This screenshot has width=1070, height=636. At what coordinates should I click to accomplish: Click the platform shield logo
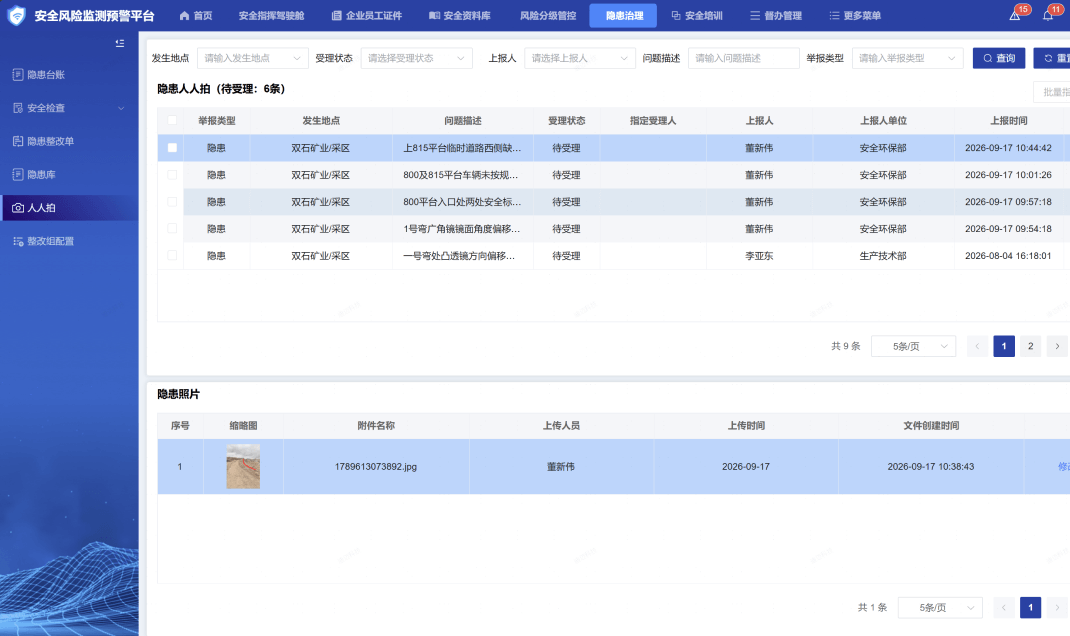(16, 15)
